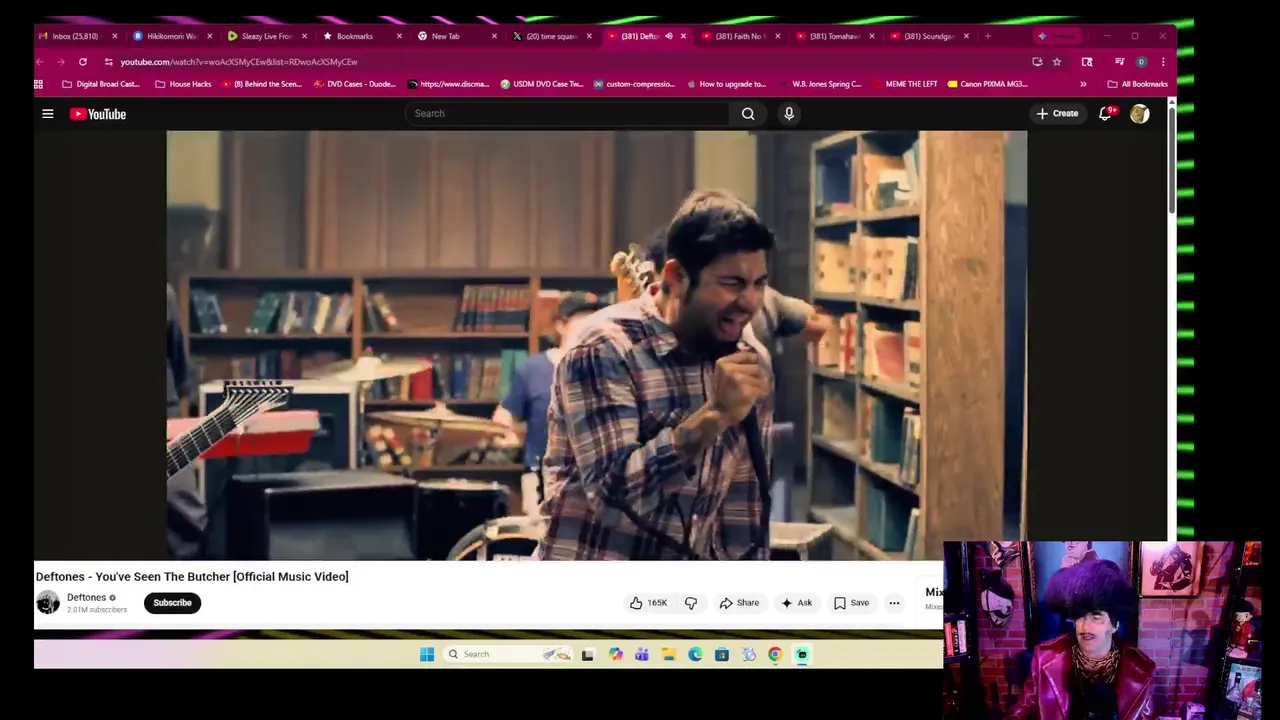Click the YouTube search magnifier button

pyautogui.click(x=748, y=114)
